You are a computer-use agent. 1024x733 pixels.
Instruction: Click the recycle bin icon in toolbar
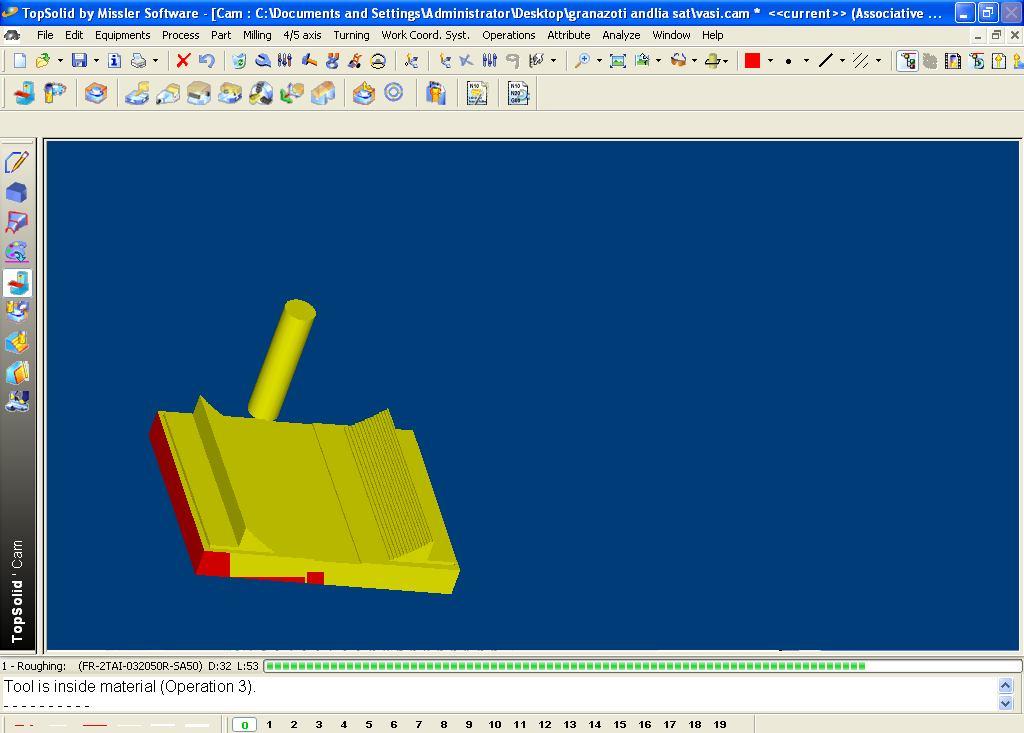tap(239, 61)
